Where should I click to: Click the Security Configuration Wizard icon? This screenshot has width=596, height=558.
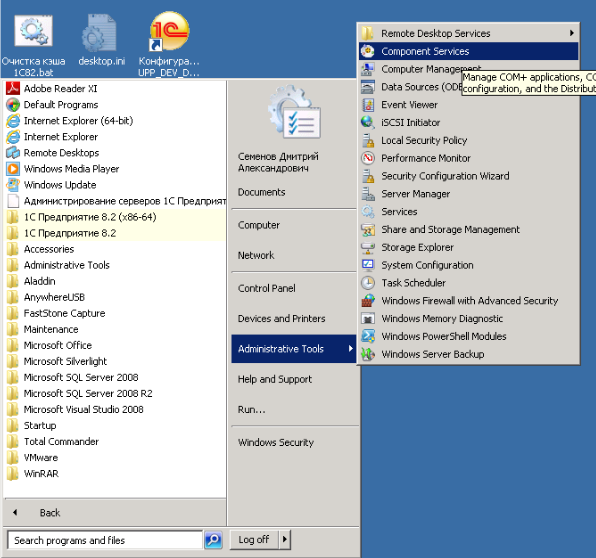368,176
